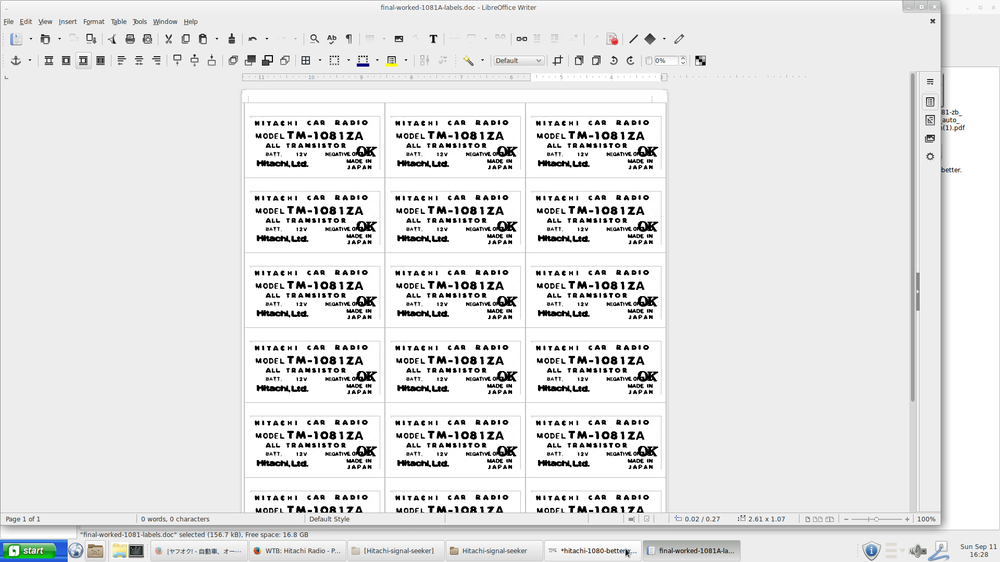Open the Borders dropdown arrow
Screen dimensions: 1000x562
pyautogui.click(x=320, y=61)
